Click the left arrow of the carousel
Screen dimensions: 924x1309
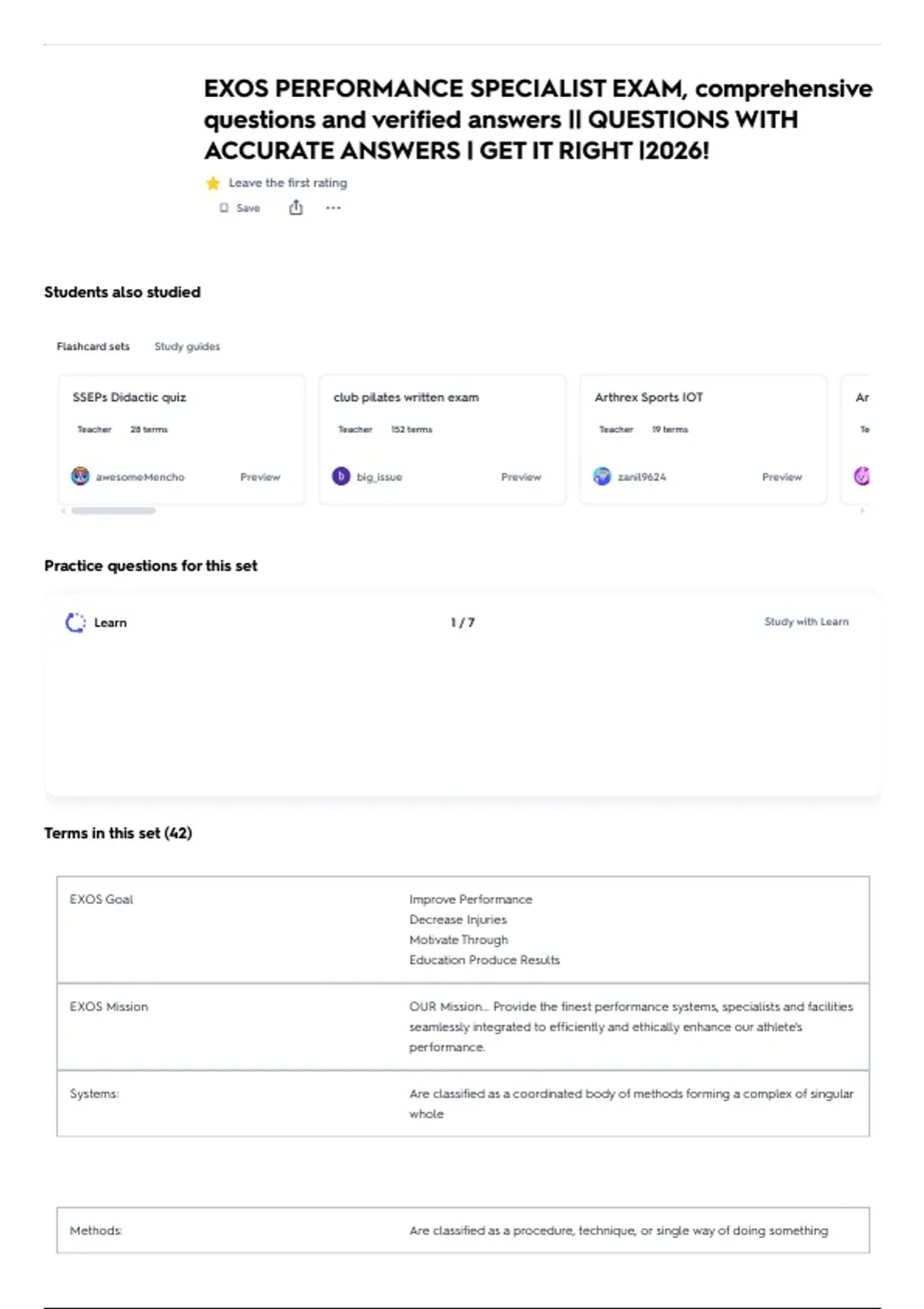coord(63,511)
